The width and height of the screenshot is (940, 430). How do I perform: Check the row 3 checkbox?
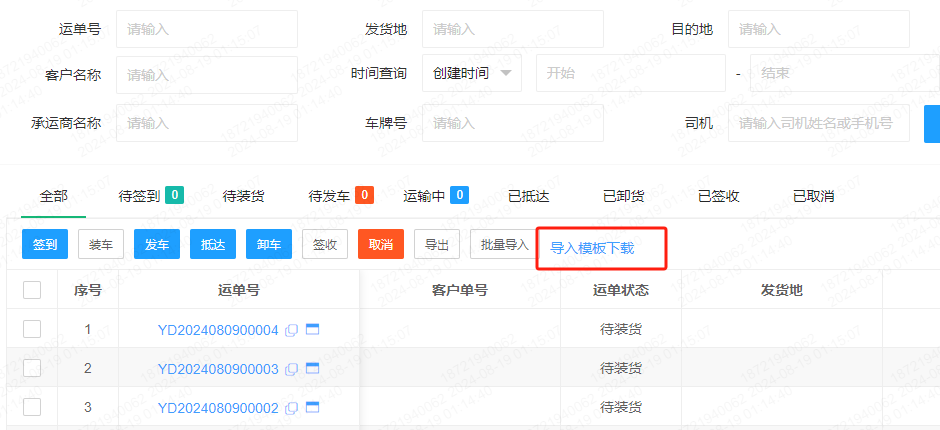32,407
